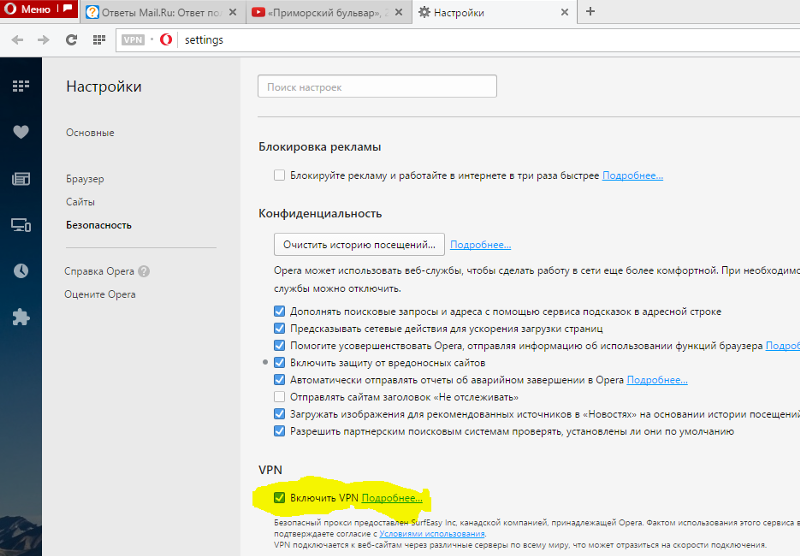This screenshot has height=556, width=800.
Task: Open Speed Dial from the sidebar
Action: coord(21,86)
